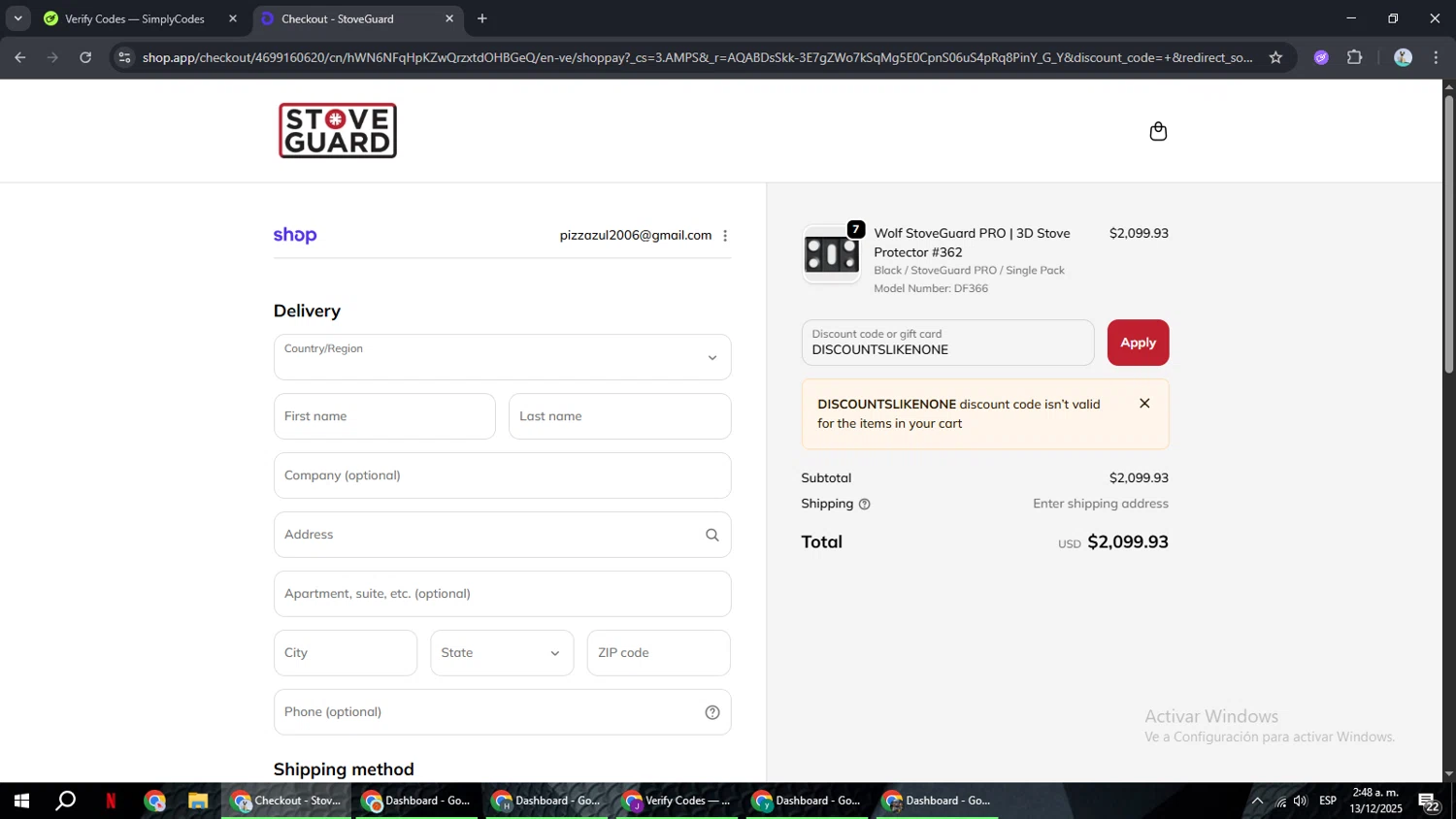Open account options three-dot menu

click(725, 236)
